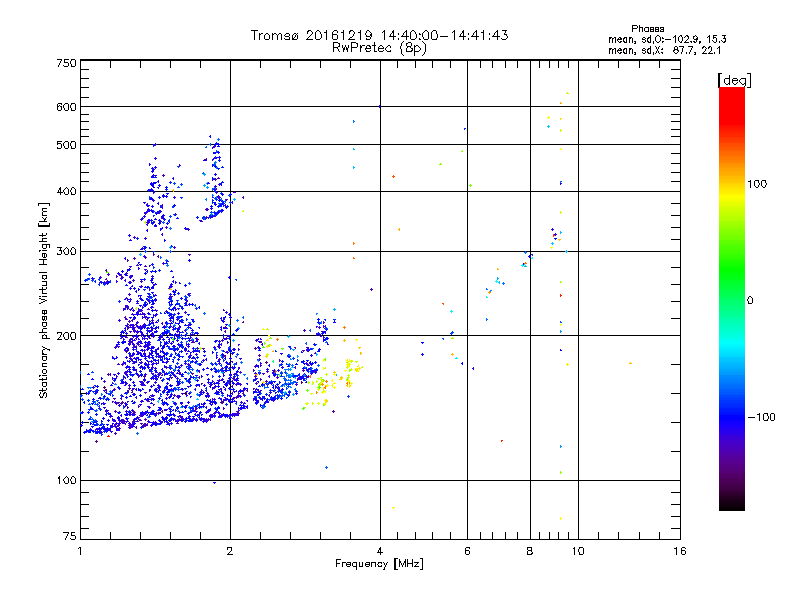
Task: Click the 'mean, sd,X: 87.7, 22.1' statistic
Action: click(664, 51)
